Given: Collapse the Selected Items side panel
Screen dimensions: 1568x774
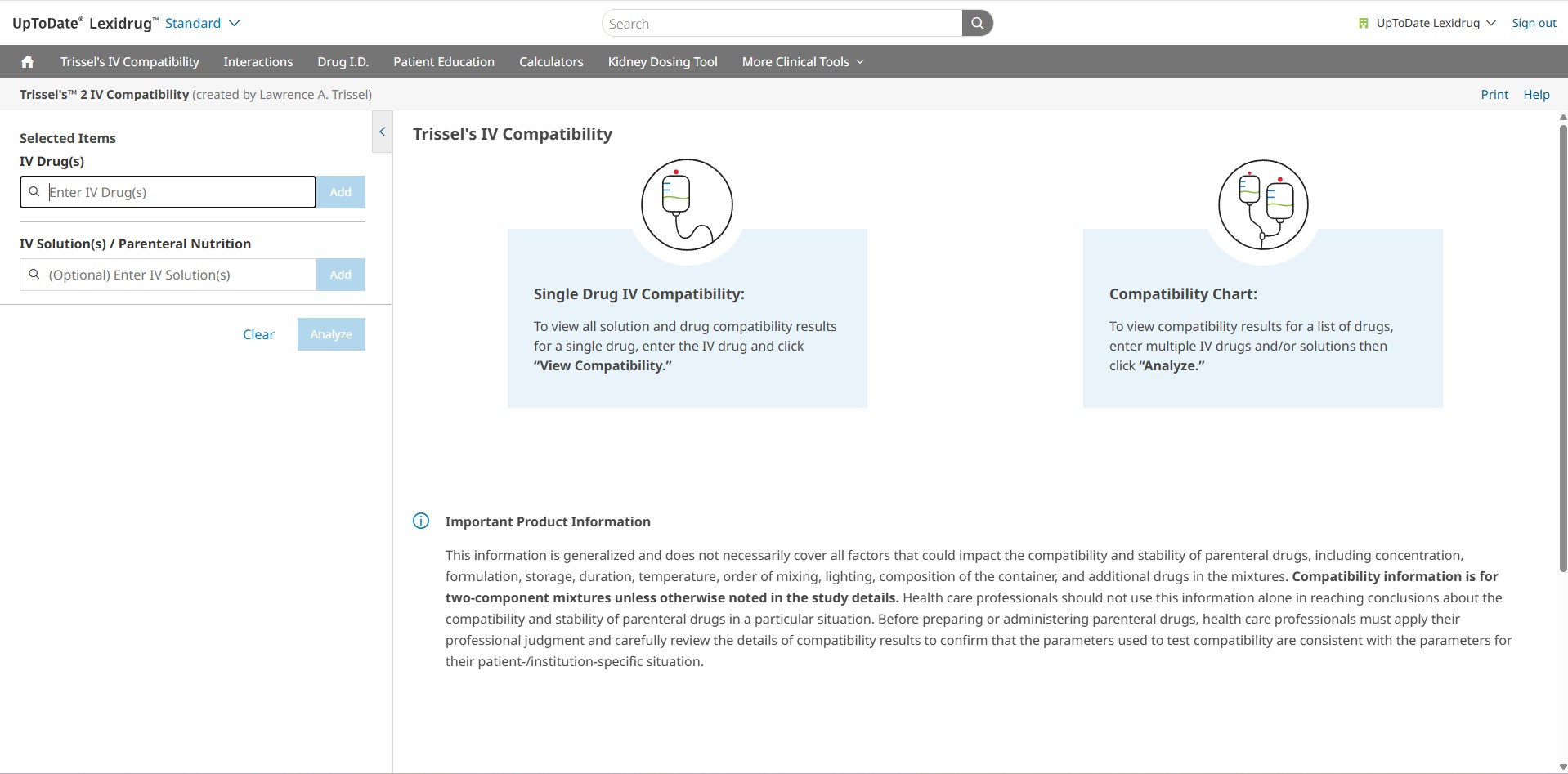Looking at the screenshot, I should point(382,132).
